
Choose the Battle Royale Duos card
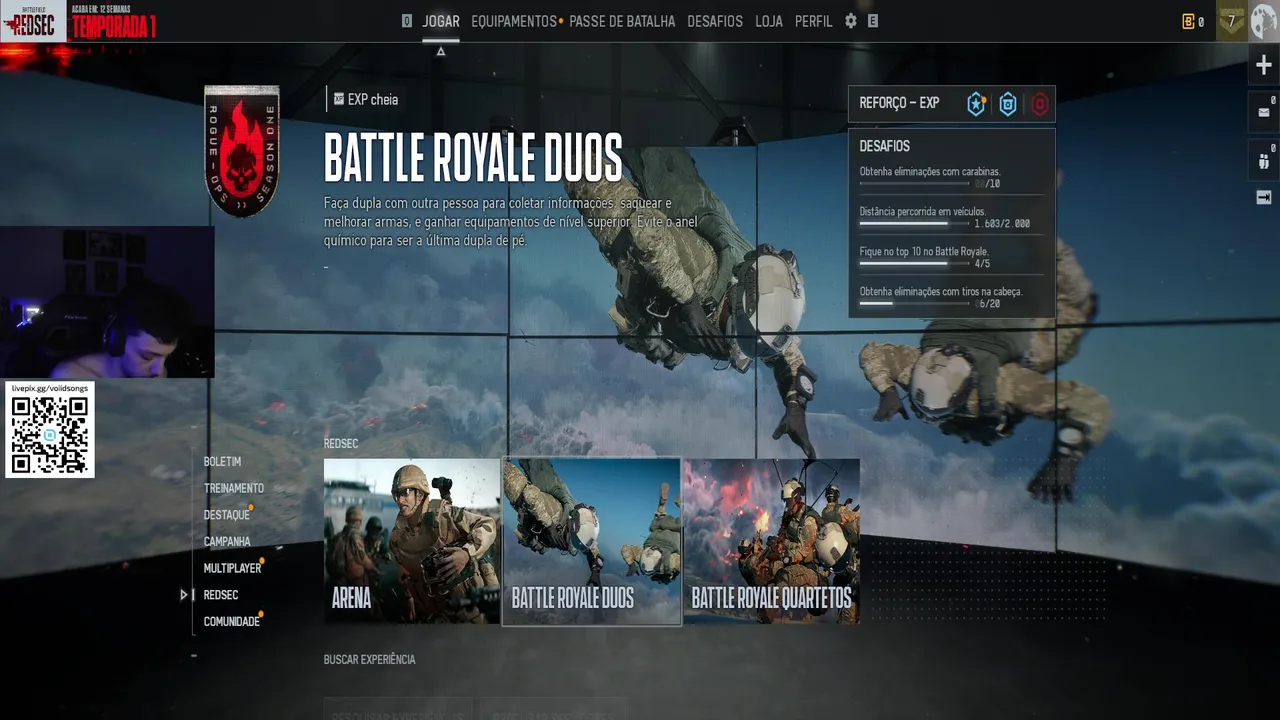[592, 541]
